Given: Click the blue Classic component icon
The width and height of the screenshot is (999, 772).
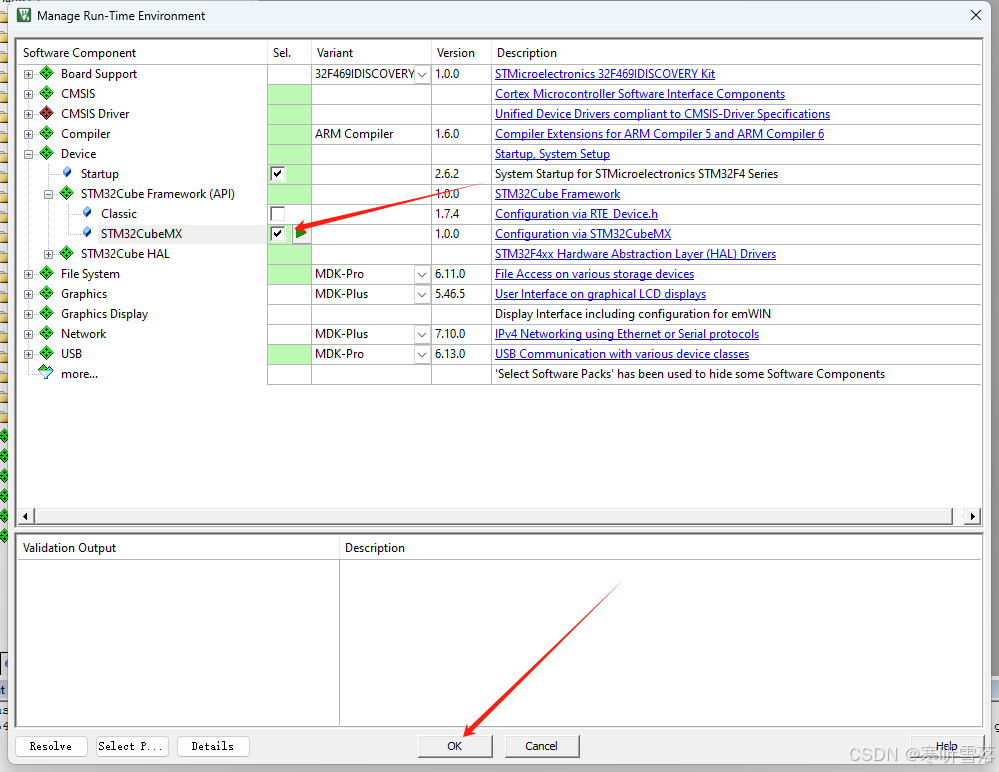Looking at the screenshot, I should click(87, 213).
